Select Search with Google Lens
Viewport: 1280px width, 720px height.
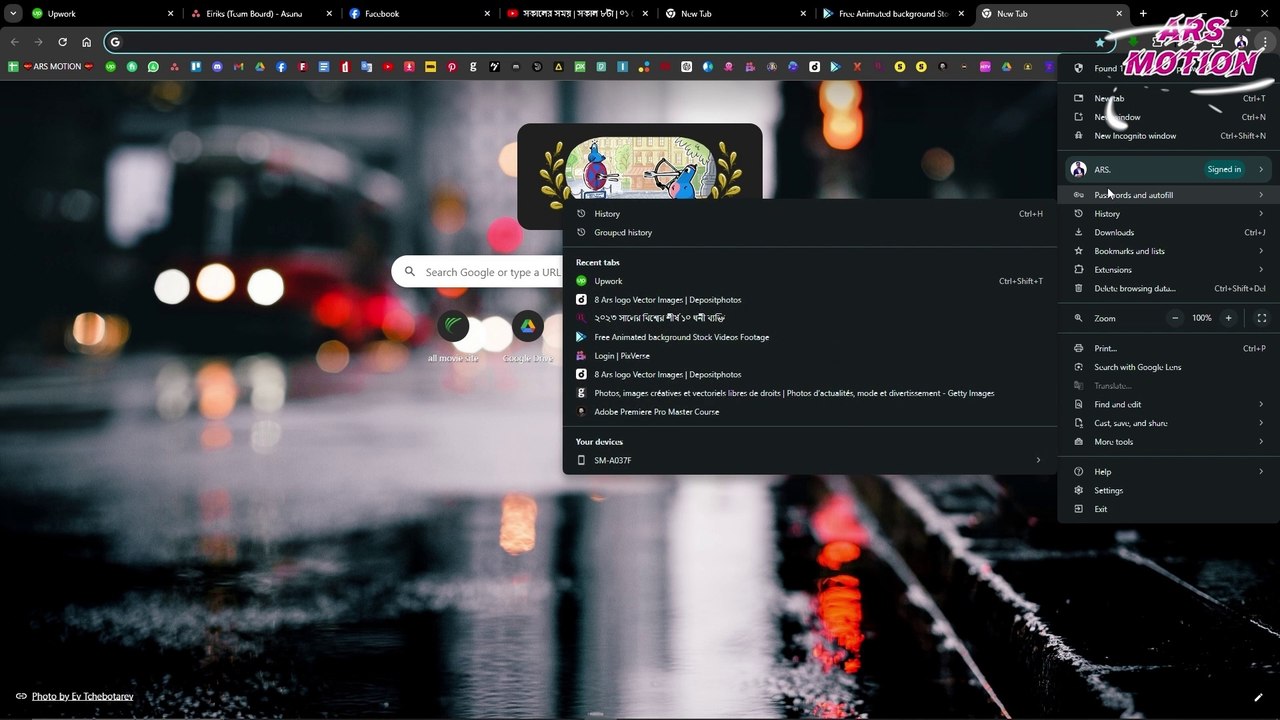(1168, 367)
